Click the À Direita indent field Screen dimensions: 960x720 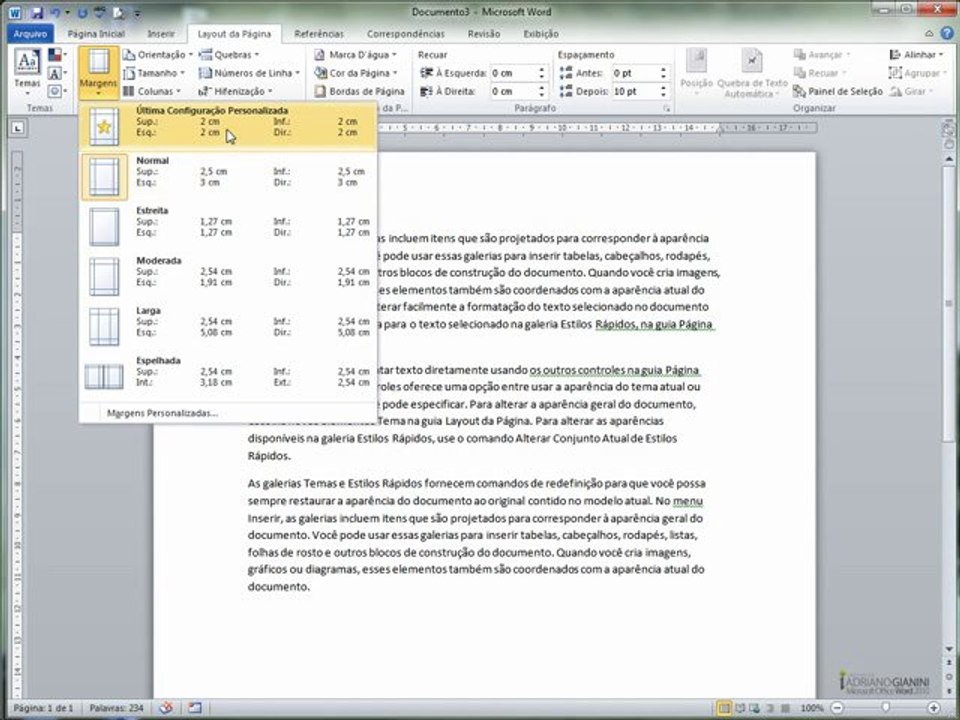pos(513,91)
